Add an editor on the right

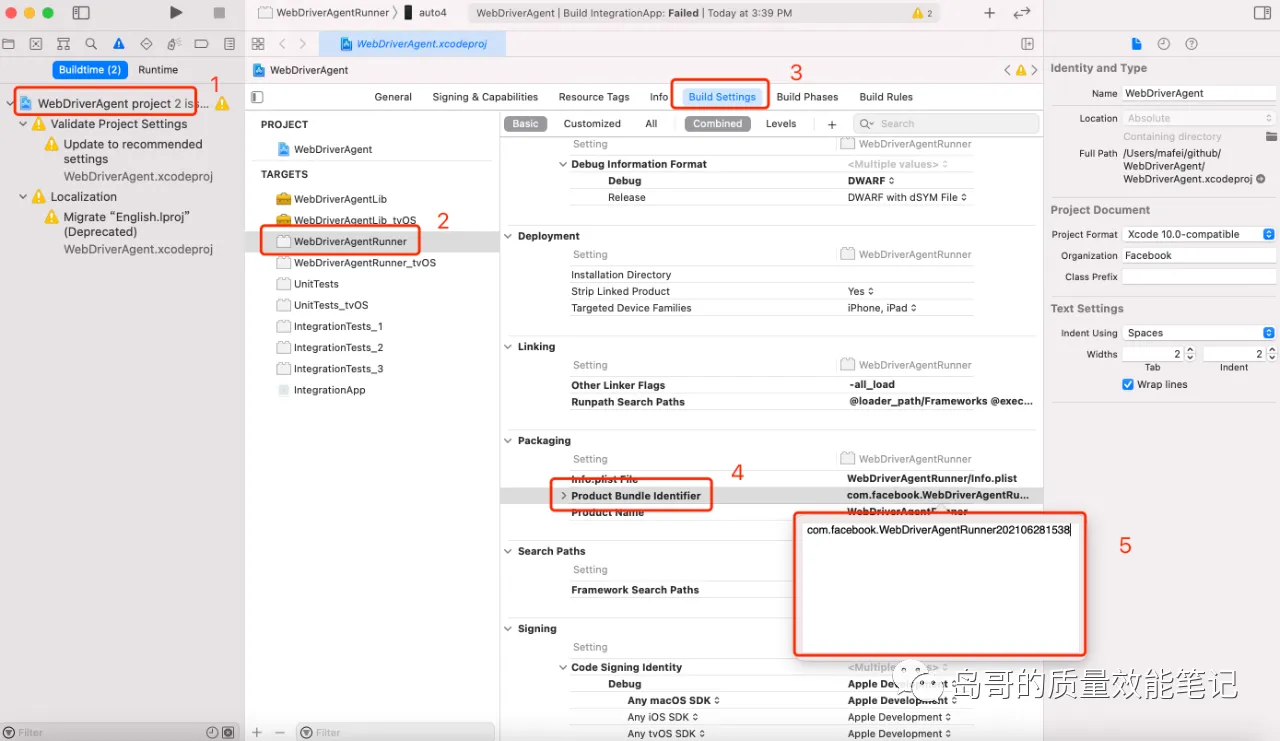pos(1027,44)
